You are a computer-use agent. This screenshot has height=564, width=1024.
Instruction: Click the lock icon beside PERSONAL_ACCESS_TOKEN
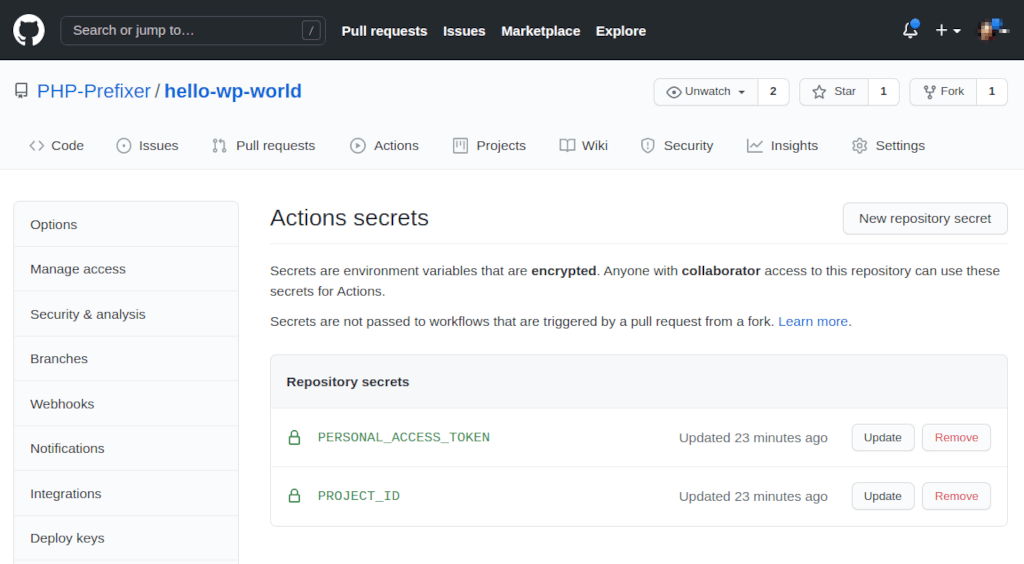point(294,438)
